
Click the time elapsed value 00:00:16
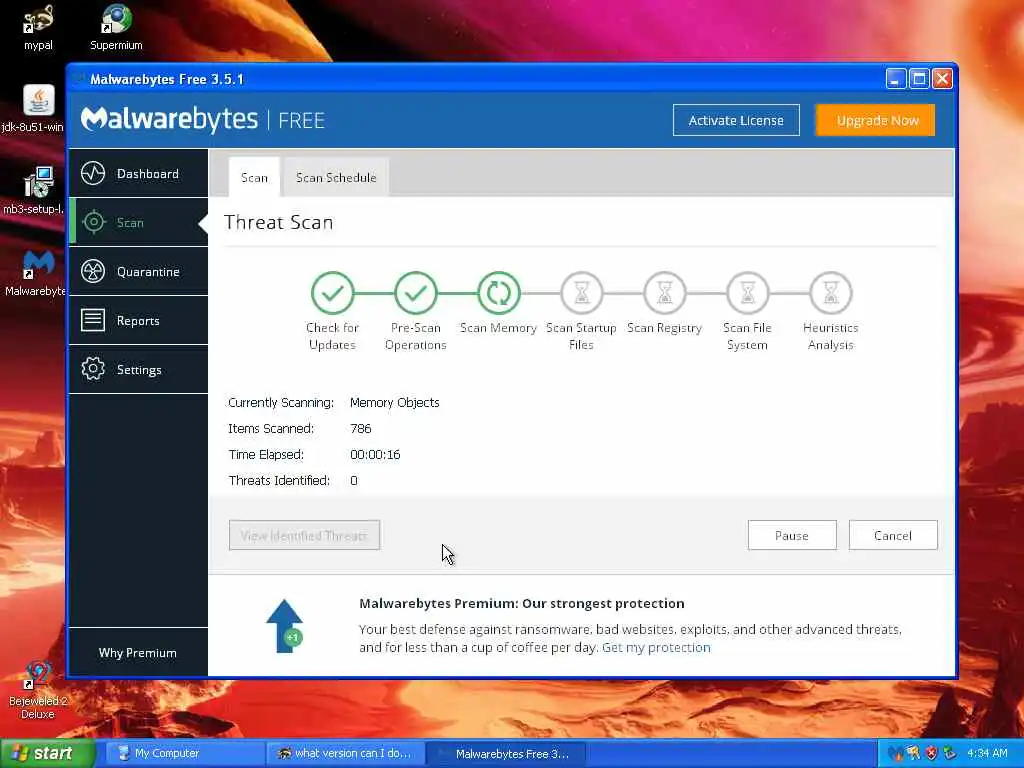(375, 455)
